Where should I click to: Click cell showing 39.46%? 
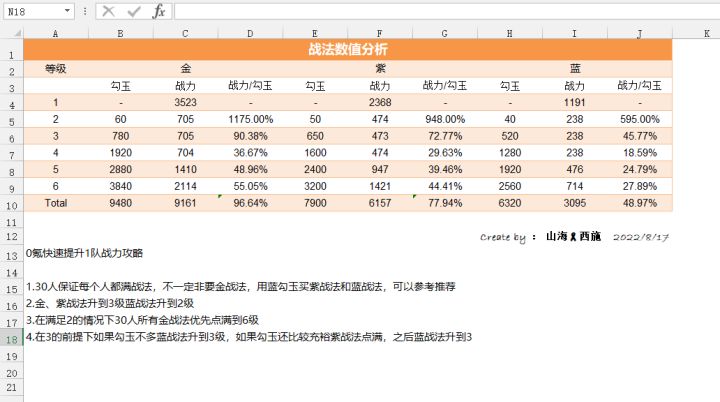pos(444,170)
